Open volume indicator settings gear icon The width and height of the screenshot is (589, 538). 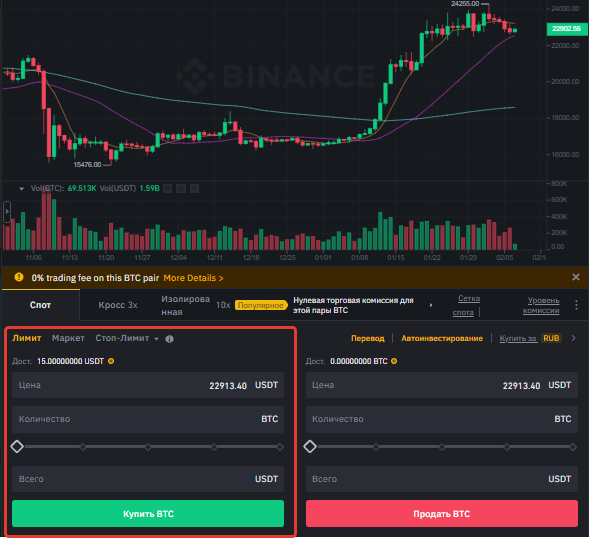(x=181, y=189)
